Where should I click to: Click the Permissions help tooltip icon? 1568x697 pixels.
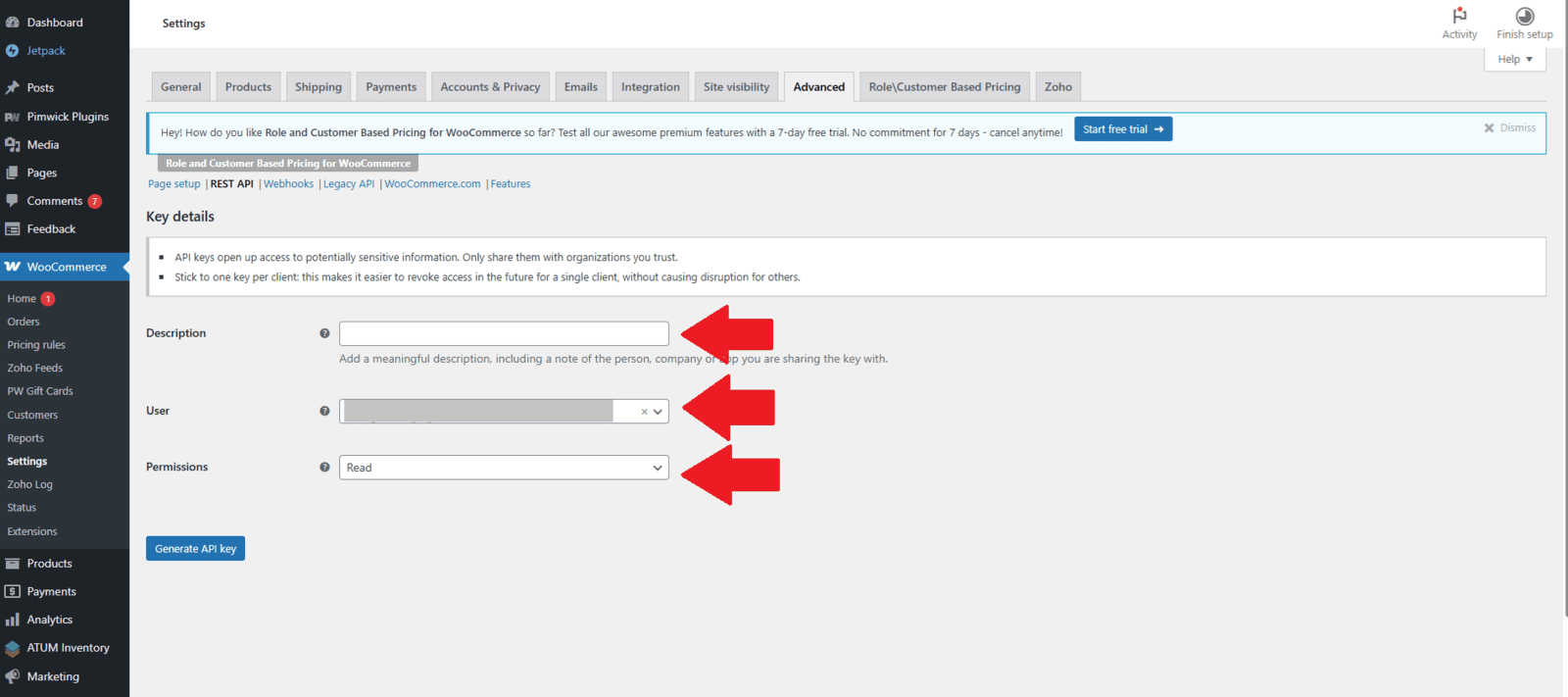coord(324,468)
